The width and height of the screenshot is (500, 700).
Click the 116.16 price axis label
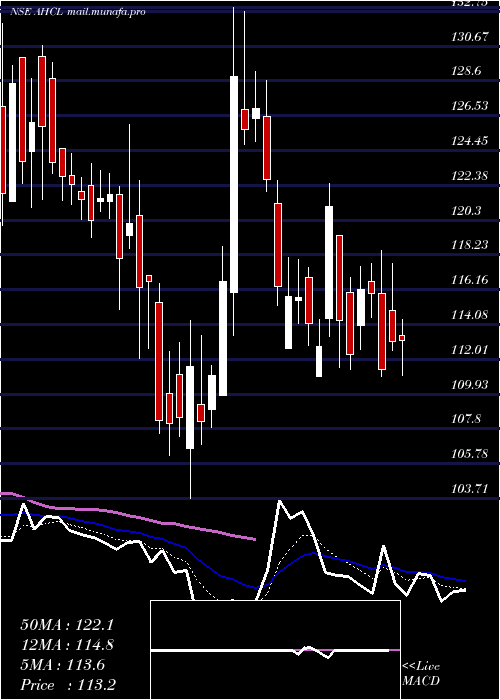[x=470, y=280]
